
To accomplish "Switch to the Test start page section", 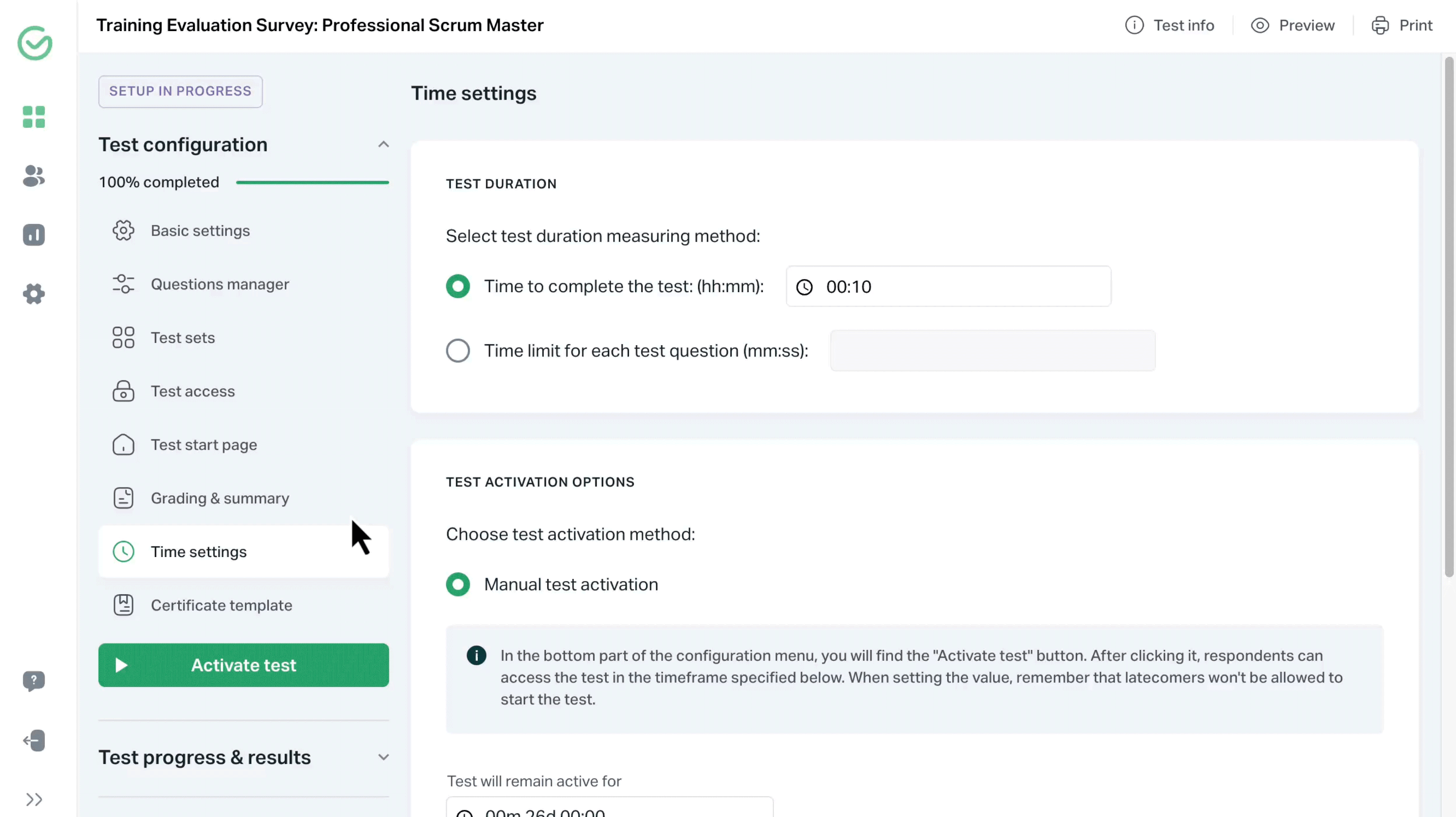I will point(204,444).
